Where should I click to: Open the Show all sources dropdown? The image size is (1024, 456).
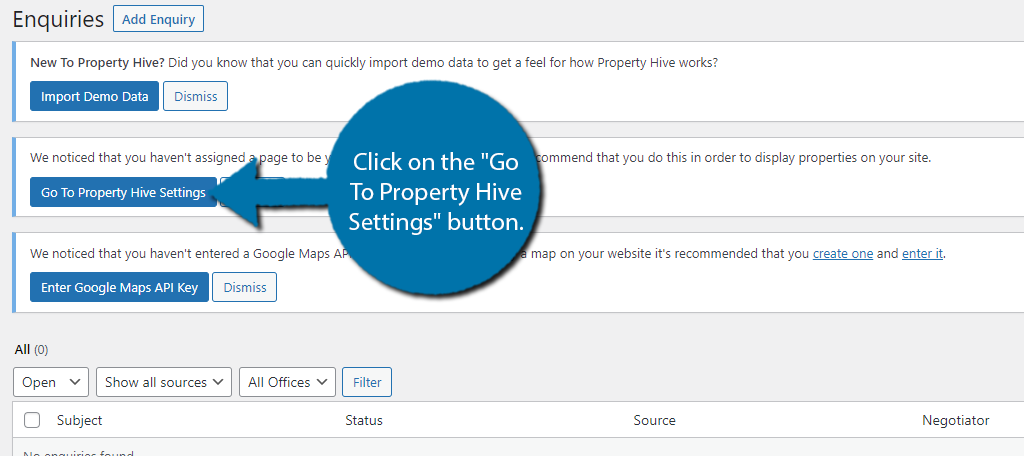[x=164, y=382]
